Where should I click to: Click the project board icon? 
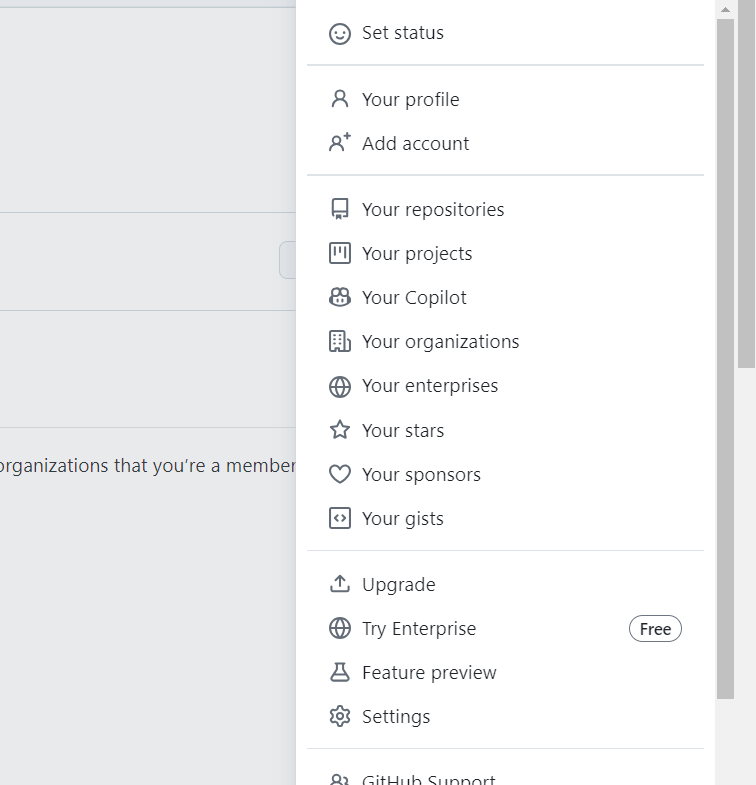[339, 253]
